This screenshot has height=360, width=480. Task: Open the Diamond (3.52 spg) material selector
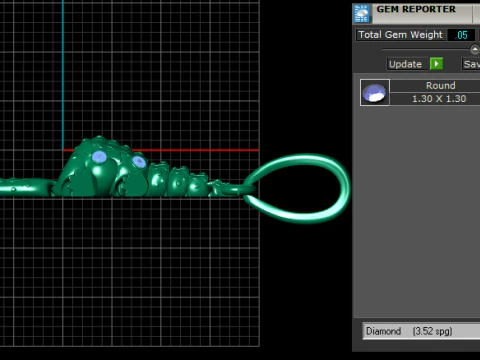tap(421, 331)
